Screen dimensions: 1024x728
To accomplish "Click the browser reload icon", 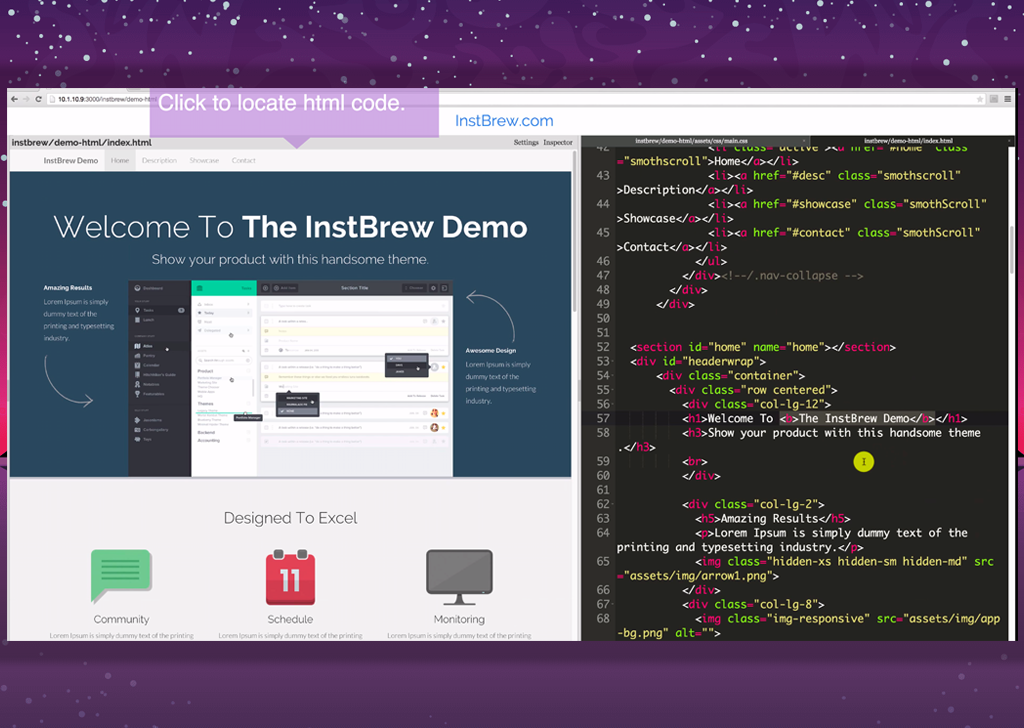I will pyautogui.click(x=38, y=99).
